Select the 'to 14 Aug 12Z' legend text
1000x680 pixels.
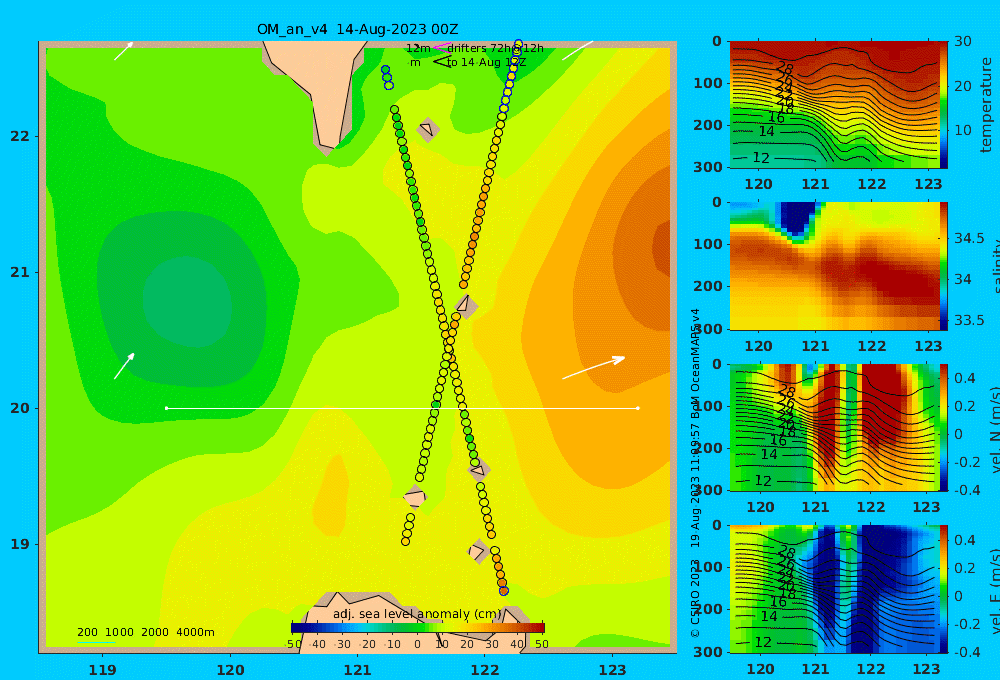[486, 63]
